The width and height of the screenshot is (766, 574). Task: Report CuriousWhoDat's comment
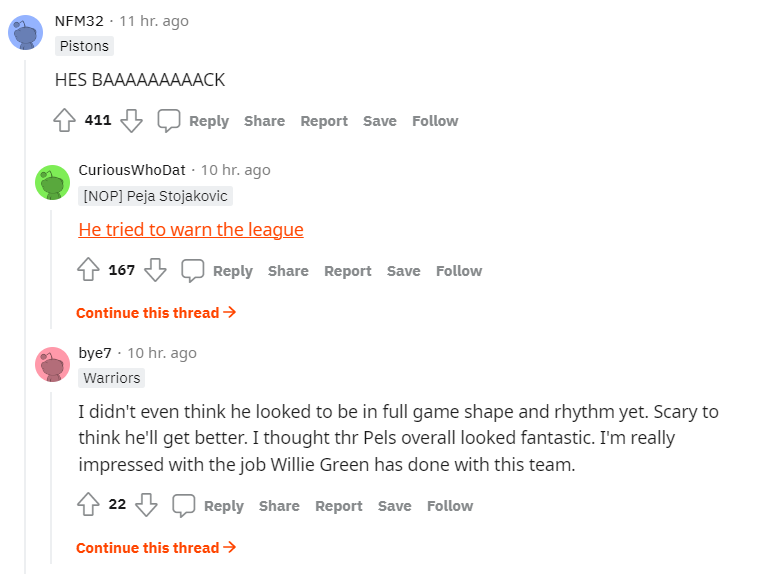pyautogui.click(x=347, y=271)
